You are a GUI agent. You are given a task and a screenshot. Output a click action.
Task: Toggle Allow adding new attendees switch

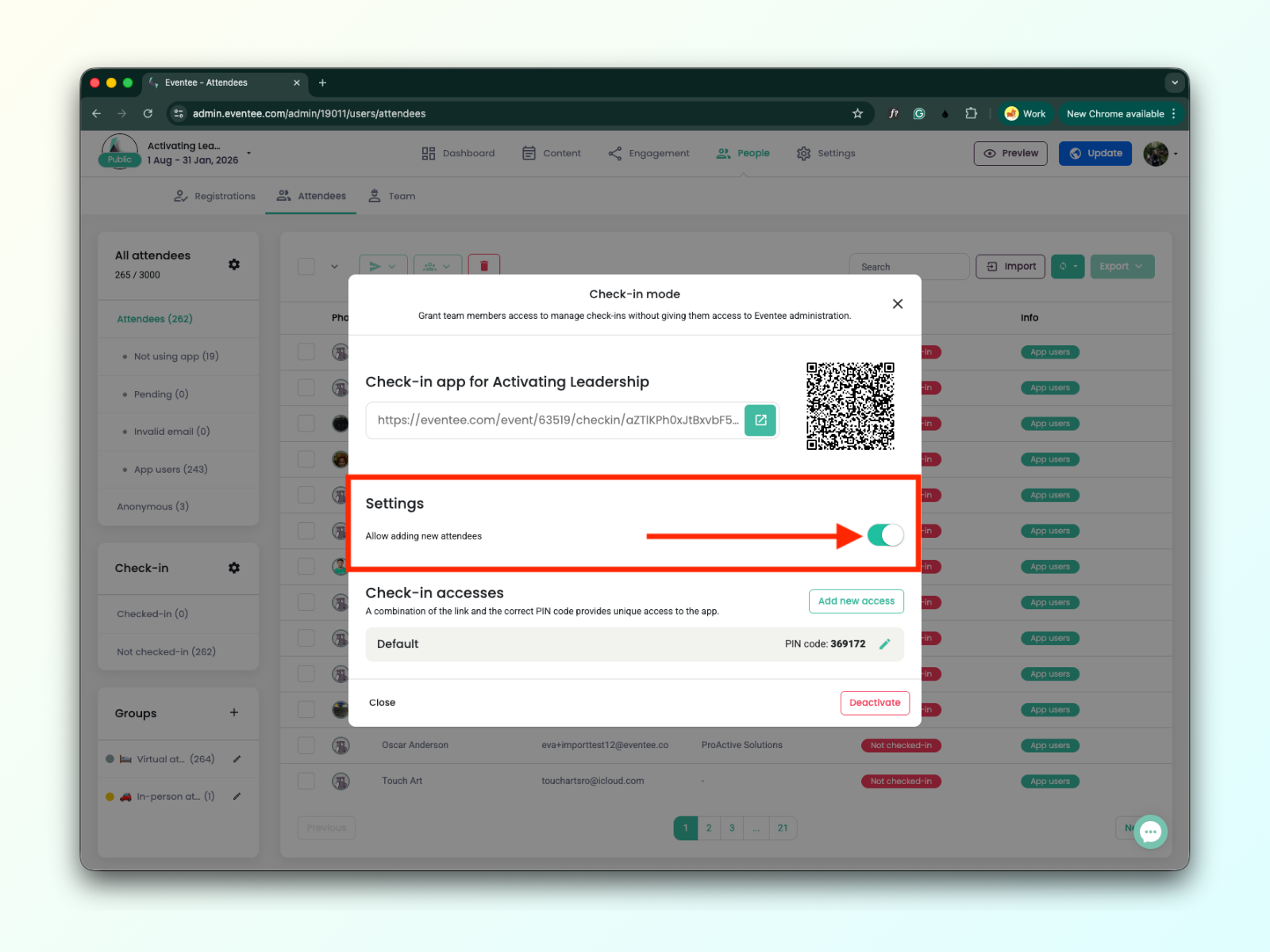(885, 535)
